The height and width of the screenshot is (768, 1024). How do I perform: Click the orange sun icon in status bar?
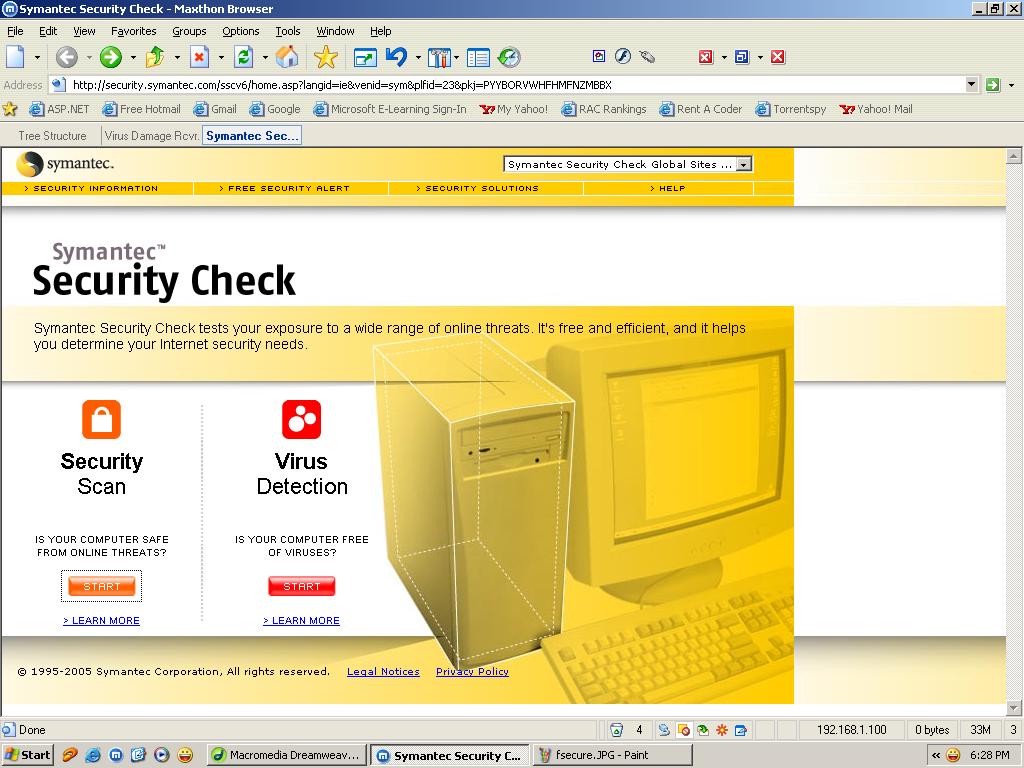point(722,730)
